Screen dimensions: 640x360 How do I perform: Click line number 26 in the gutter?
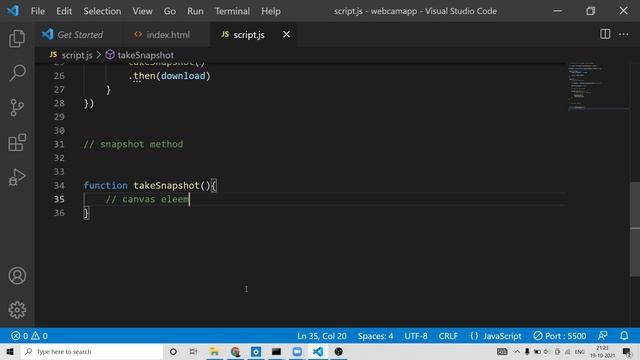59,76
